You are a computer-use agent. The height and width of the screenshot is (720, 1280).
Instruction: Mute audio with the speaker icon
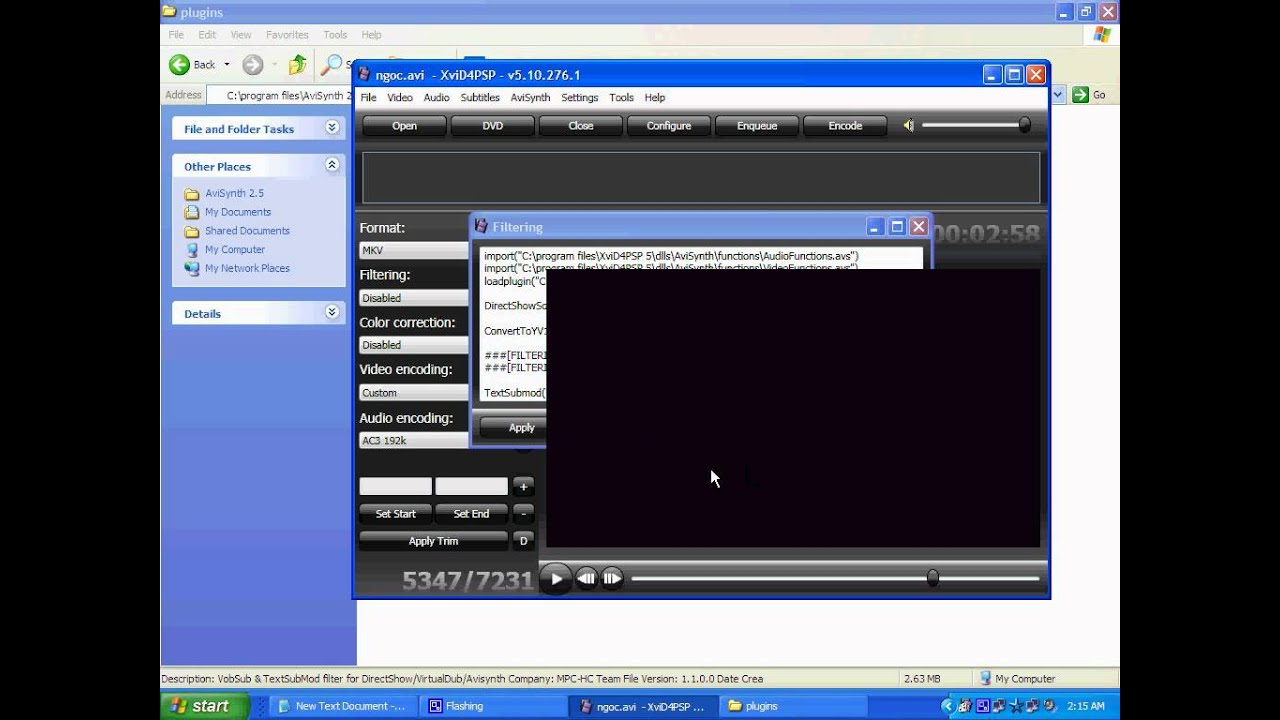[x=908, y=125]
